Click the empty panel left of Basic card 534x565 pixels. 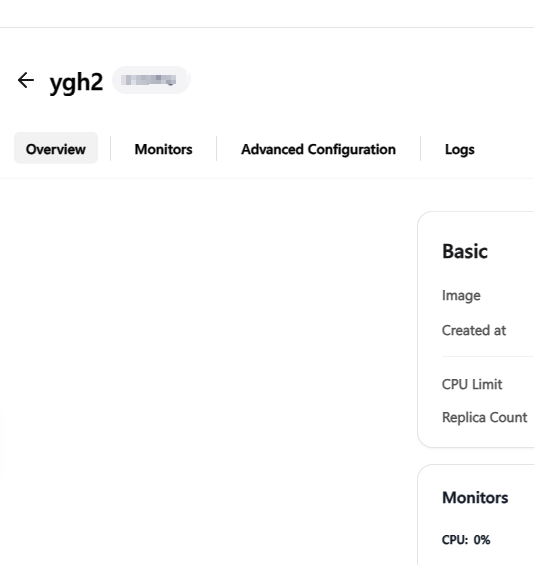point(208,371)
